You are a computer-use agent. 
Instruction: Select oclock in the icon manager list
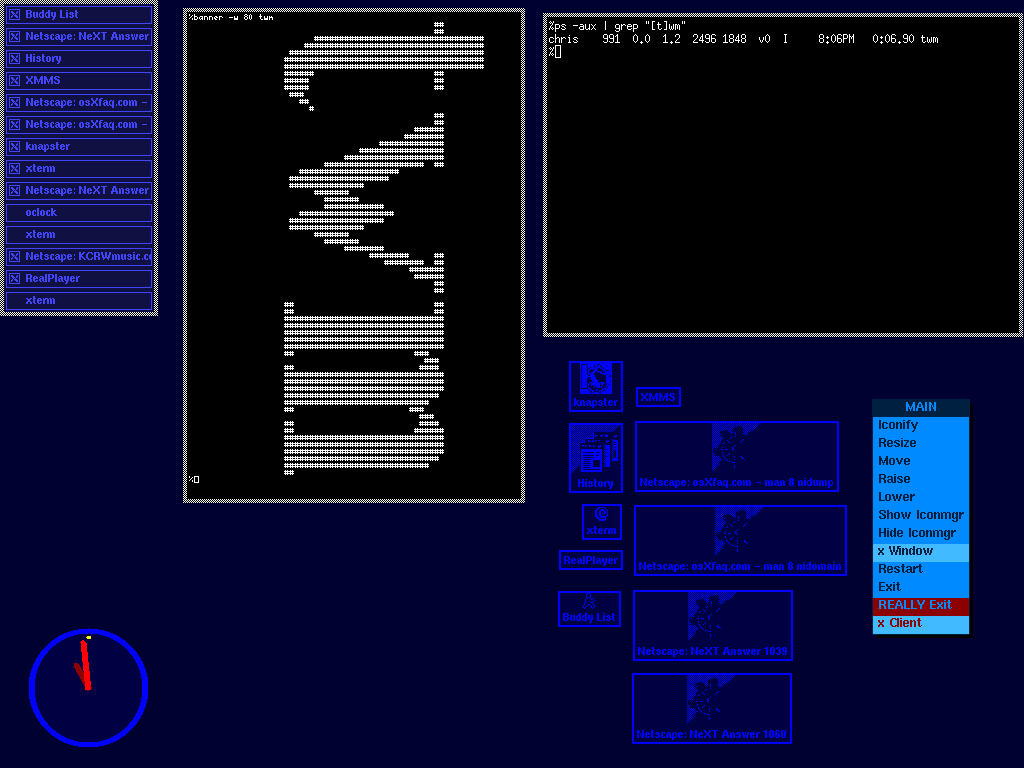point(79,212)
